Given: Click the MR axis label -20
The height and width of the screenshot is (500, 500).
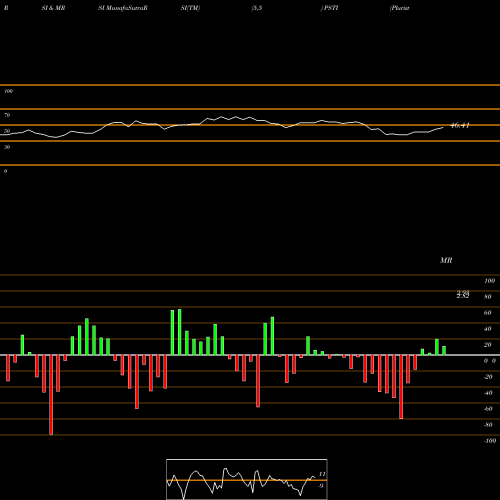Looking at the screenshot, I should (x=488, y=377).
